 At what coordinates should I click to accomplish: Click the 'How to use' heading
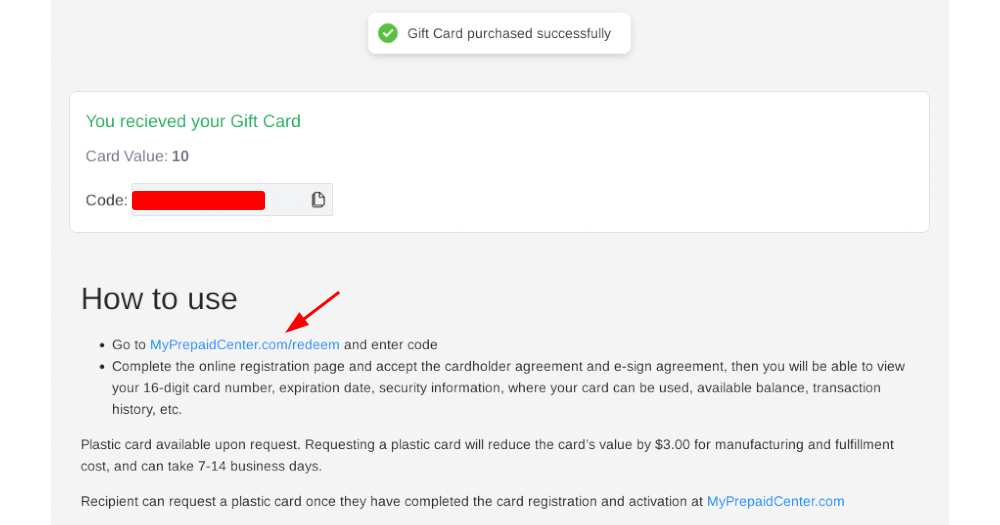(x=159, y=299)
